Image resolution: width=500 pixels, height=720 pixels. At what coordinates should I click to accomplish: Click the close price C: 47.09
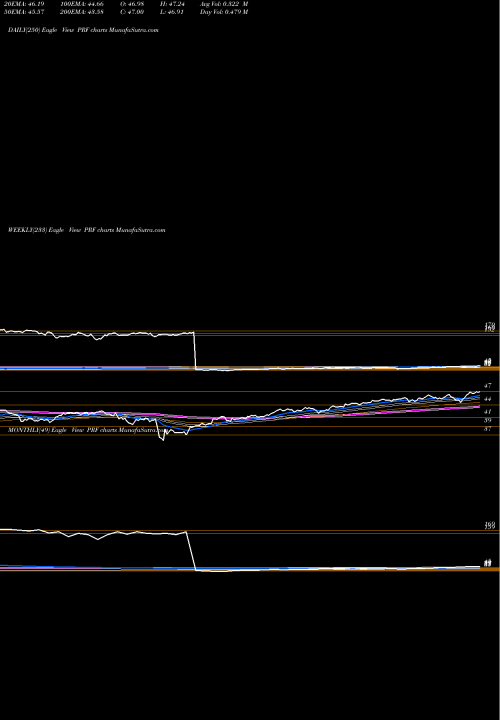click(x=130, y=12)
